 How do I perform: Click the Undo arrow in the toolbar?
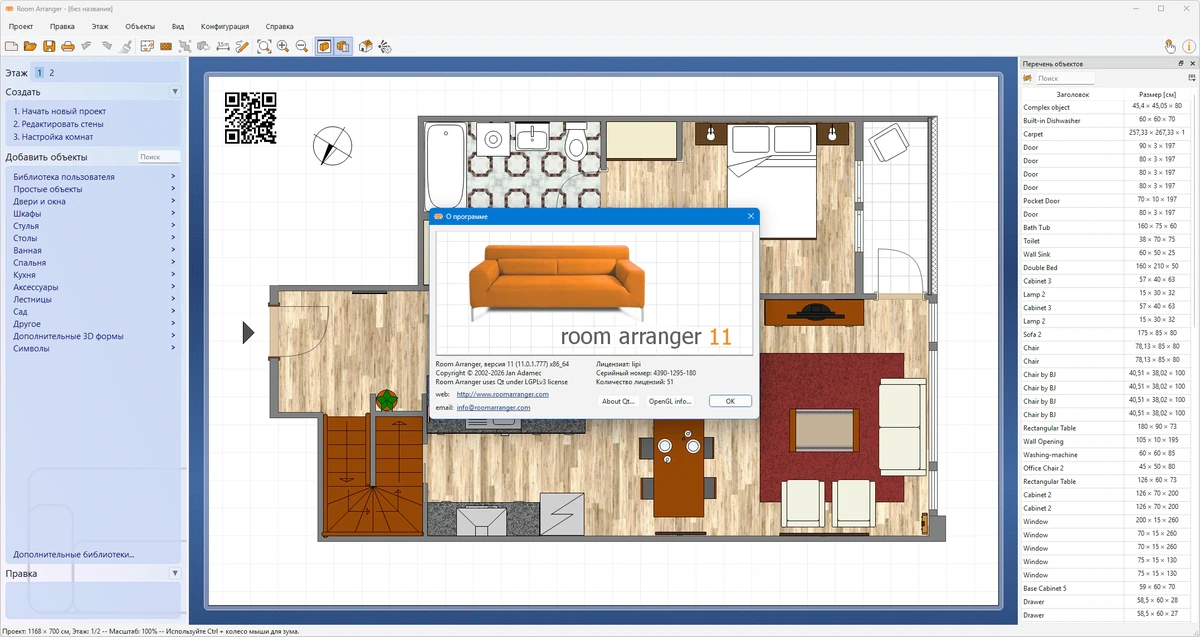click(x=87, y=46)
